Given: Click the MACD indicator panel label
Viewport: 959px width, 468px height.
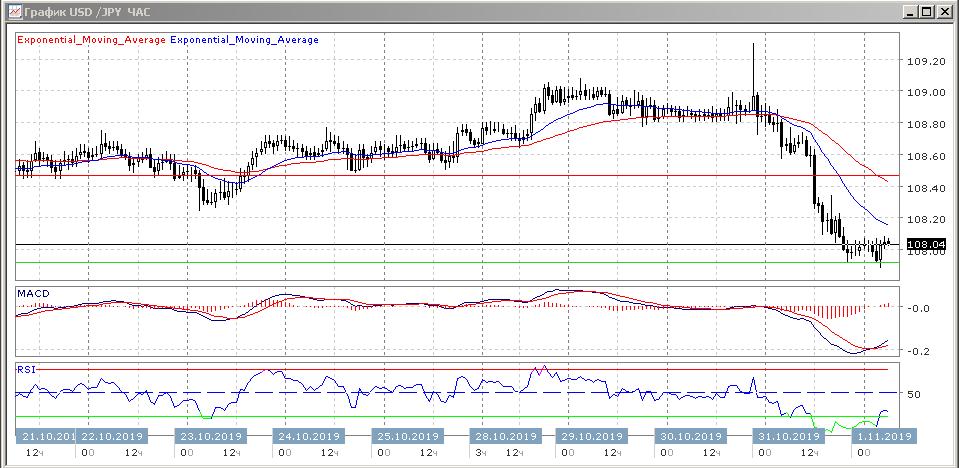Looking at the screenshot, I should pyautogui.click(x=33, y=293).
